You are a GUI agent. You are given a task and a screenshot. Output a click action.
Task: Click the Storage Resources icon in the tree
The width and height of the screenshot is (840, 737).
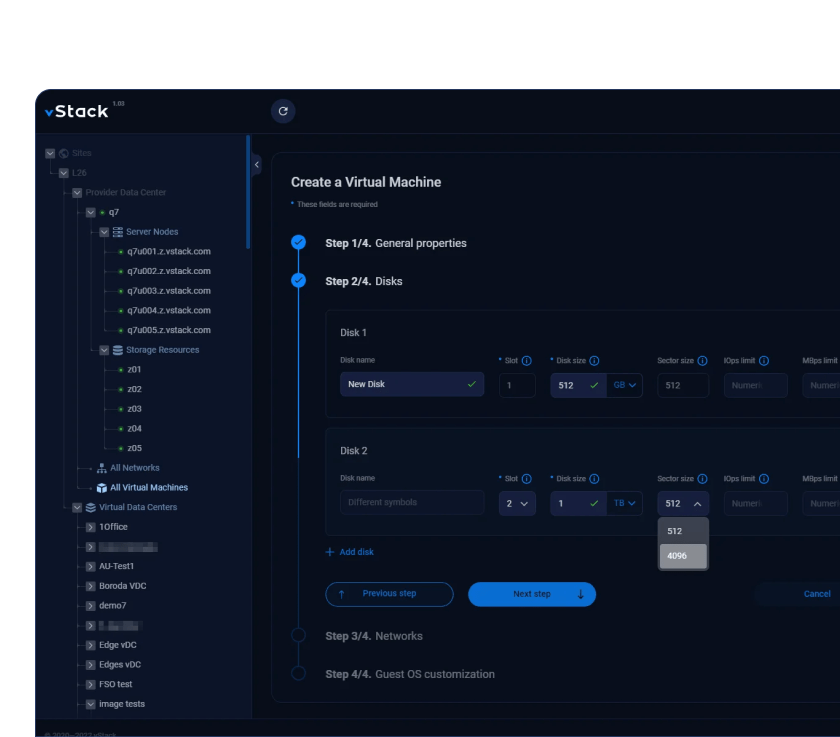pos(117,350)
